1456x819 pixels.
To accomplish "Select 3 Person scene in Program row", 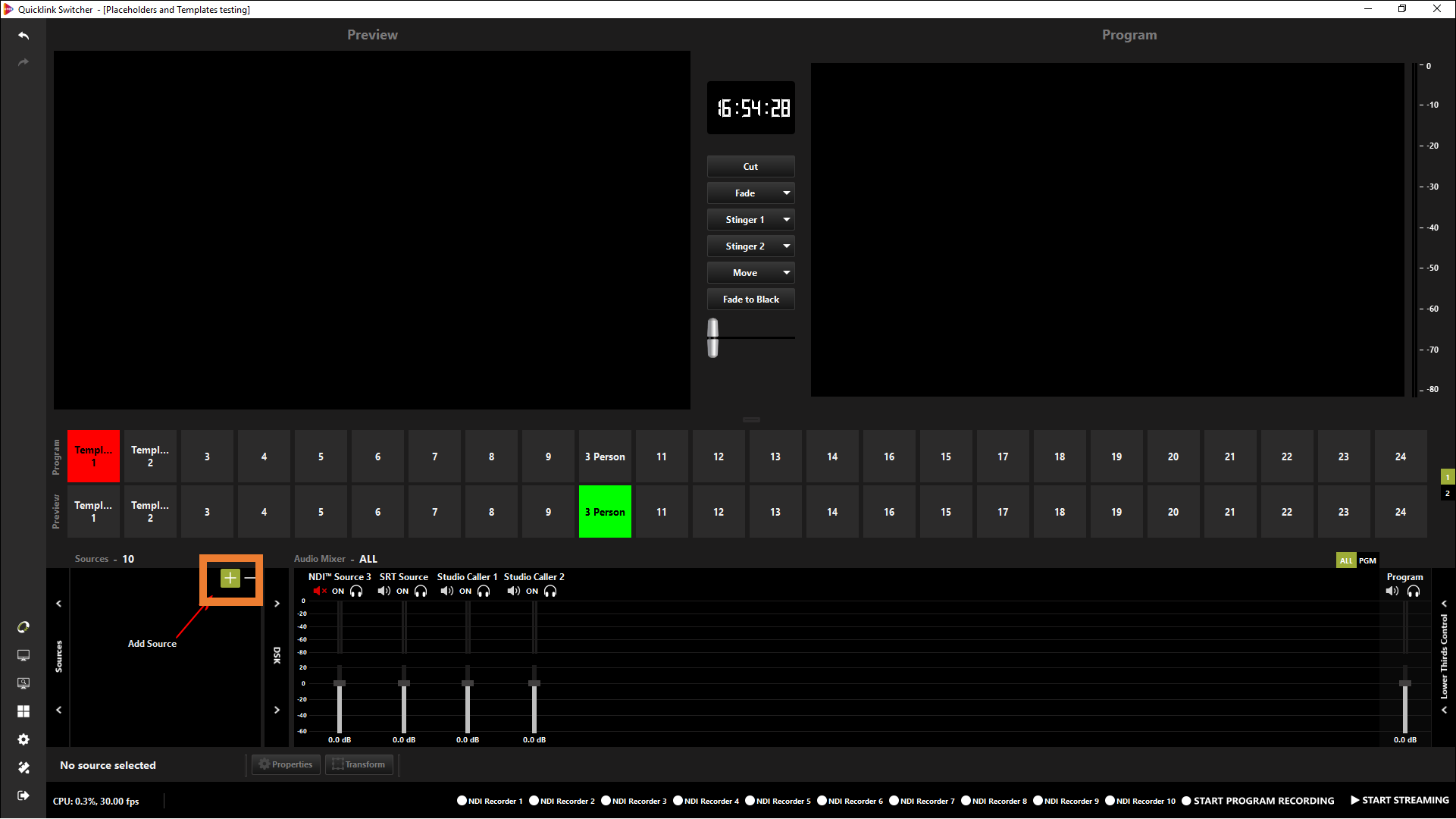I will [x=605, y=457].
